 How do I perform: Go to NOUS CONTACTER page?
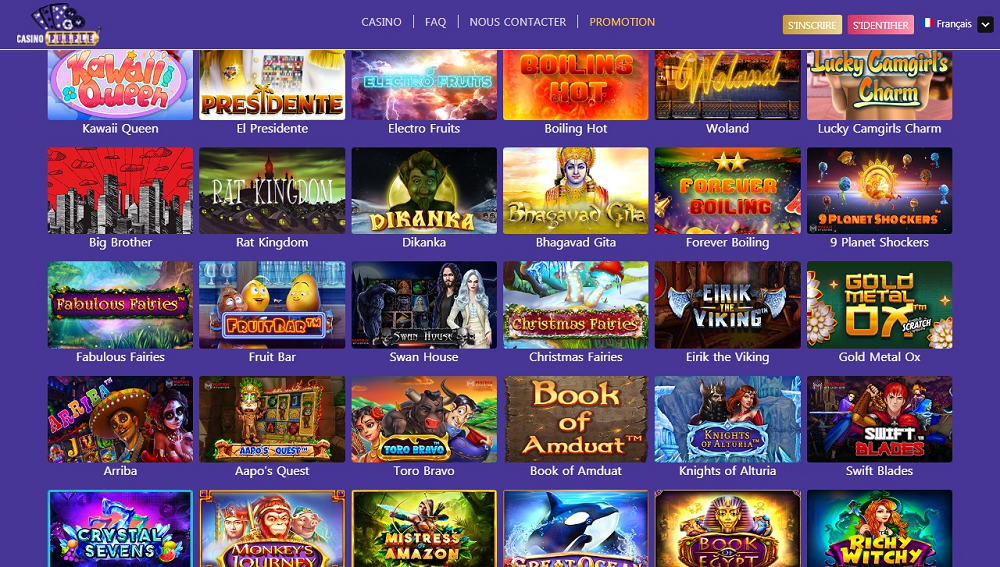[x=518, y=22]
